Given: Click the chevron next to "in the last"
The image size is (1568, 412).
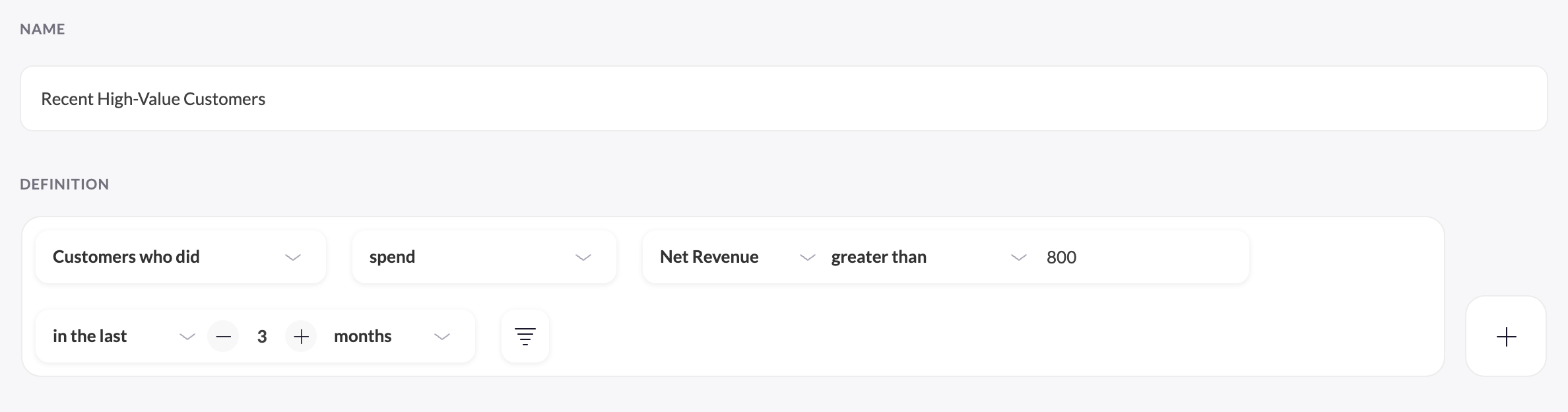Looking at the screenshot, I should coord(187,336).
